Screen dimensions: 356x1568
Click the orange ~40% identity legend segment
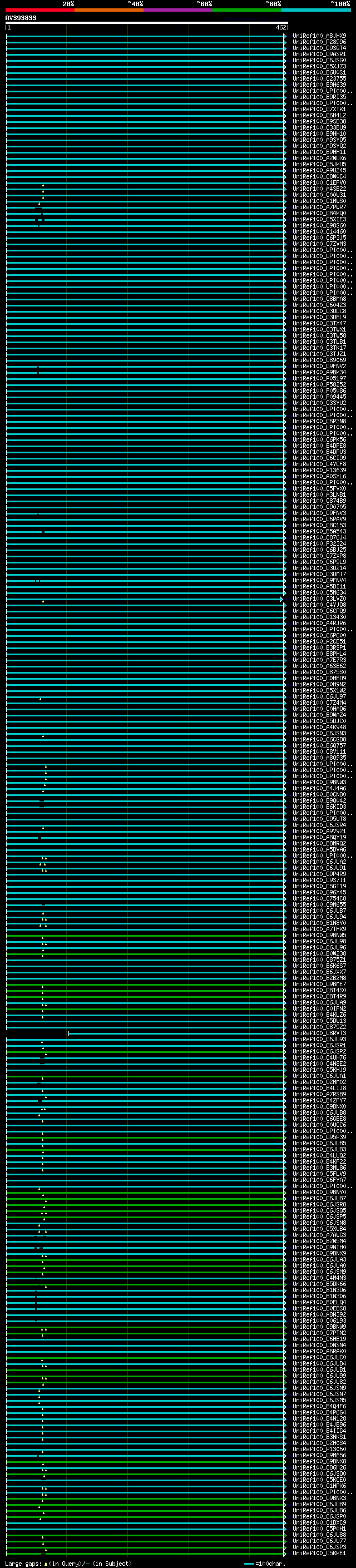click(109, 10)
